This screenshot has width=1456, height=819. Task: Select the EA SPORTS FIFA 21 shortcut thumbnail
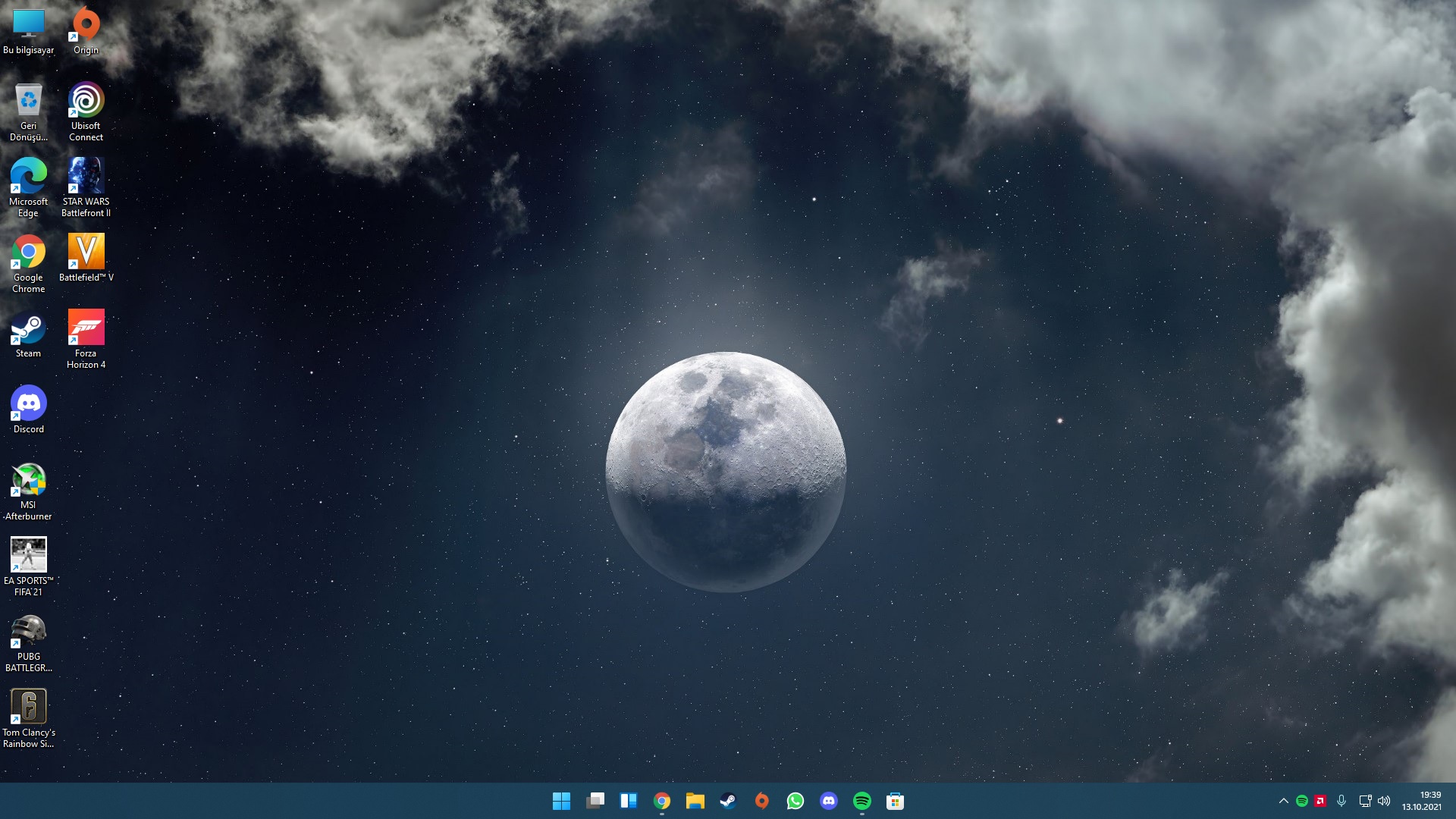[x=29, y=555]
